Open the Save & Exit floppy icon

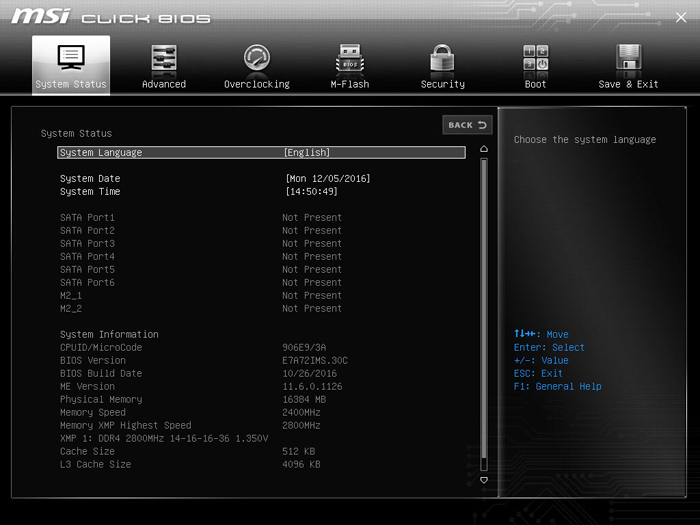[629, 58]
